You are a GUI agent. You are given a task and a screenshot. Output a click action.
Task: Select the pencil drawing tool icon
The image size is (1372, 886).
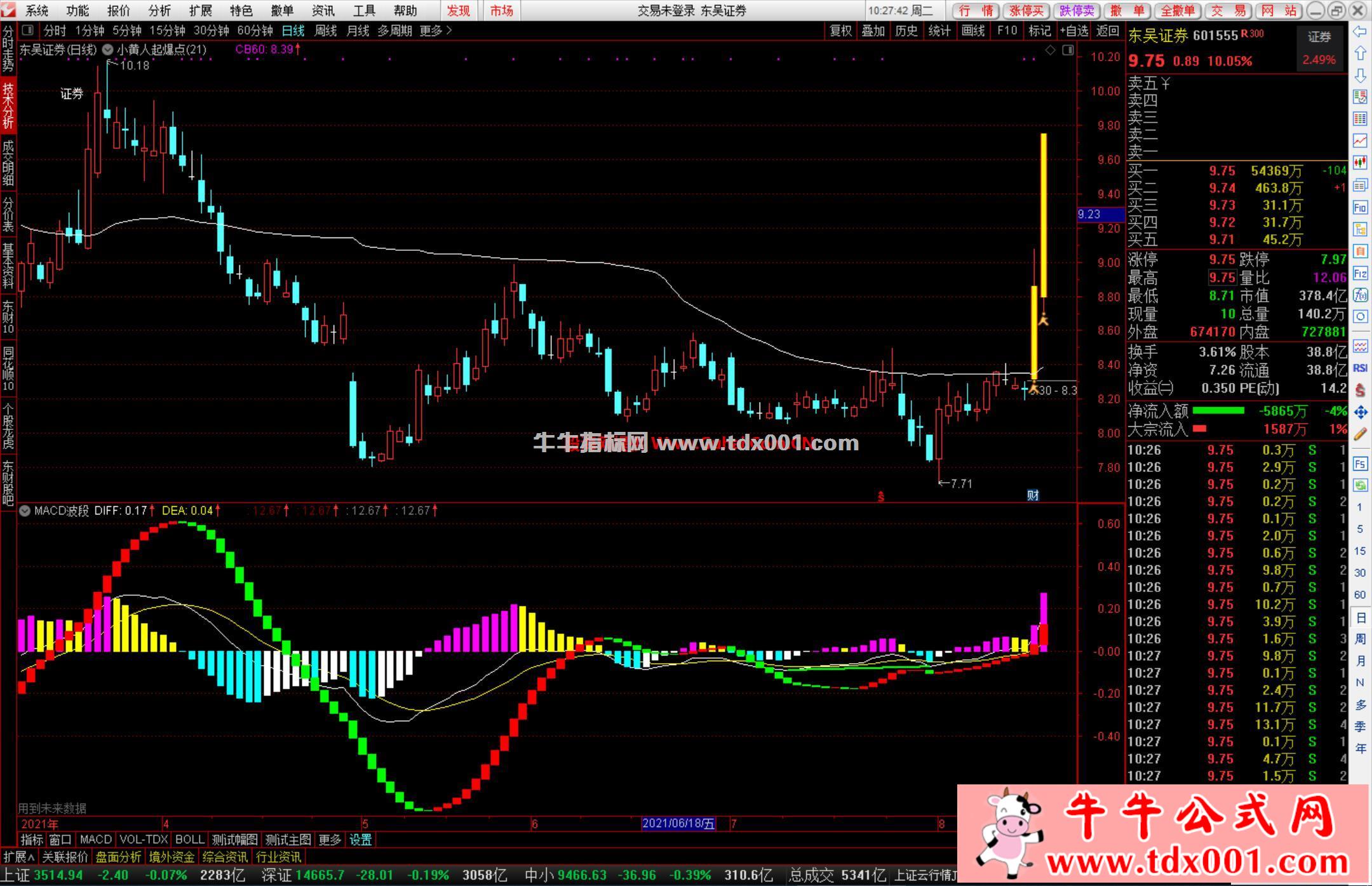[1360, 434]
